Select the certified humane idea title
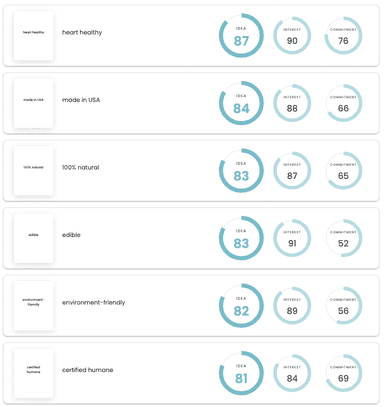This screenshot has height=407, width=384. pos(87,370)
